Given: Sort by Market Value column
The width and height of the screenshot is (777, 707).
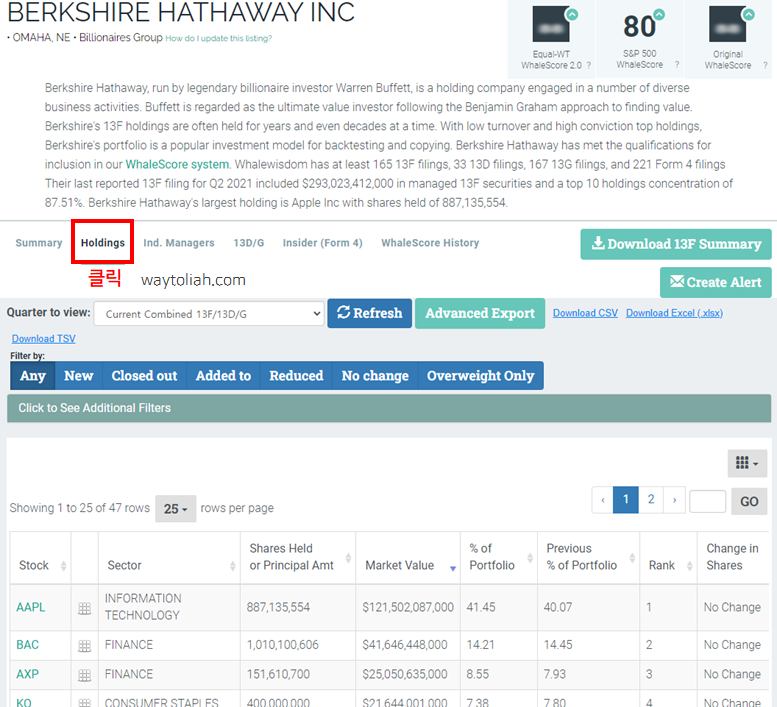Looking at the screenshot, I should 408,558.
